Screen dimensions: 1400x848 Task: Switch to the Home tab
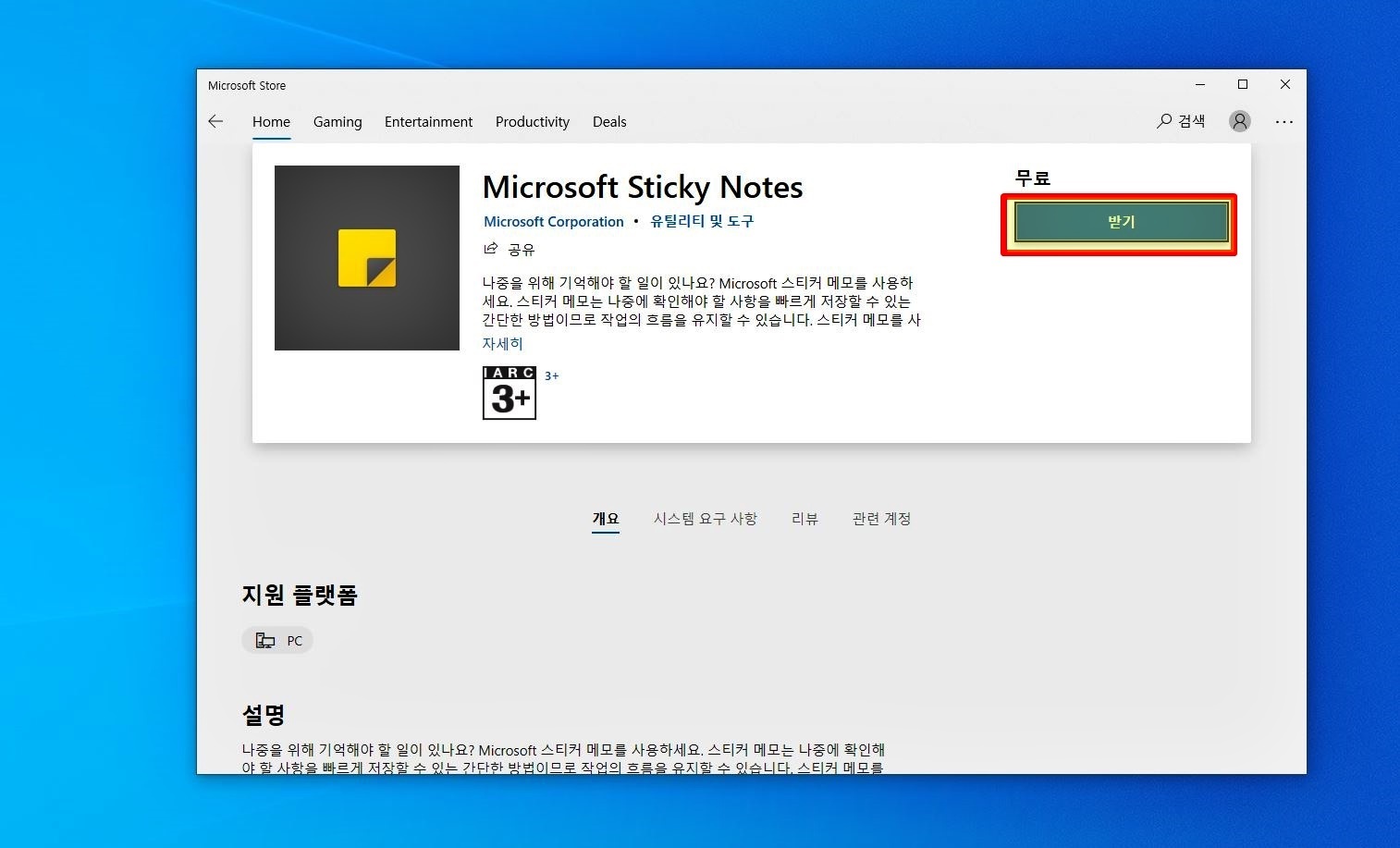271,121
